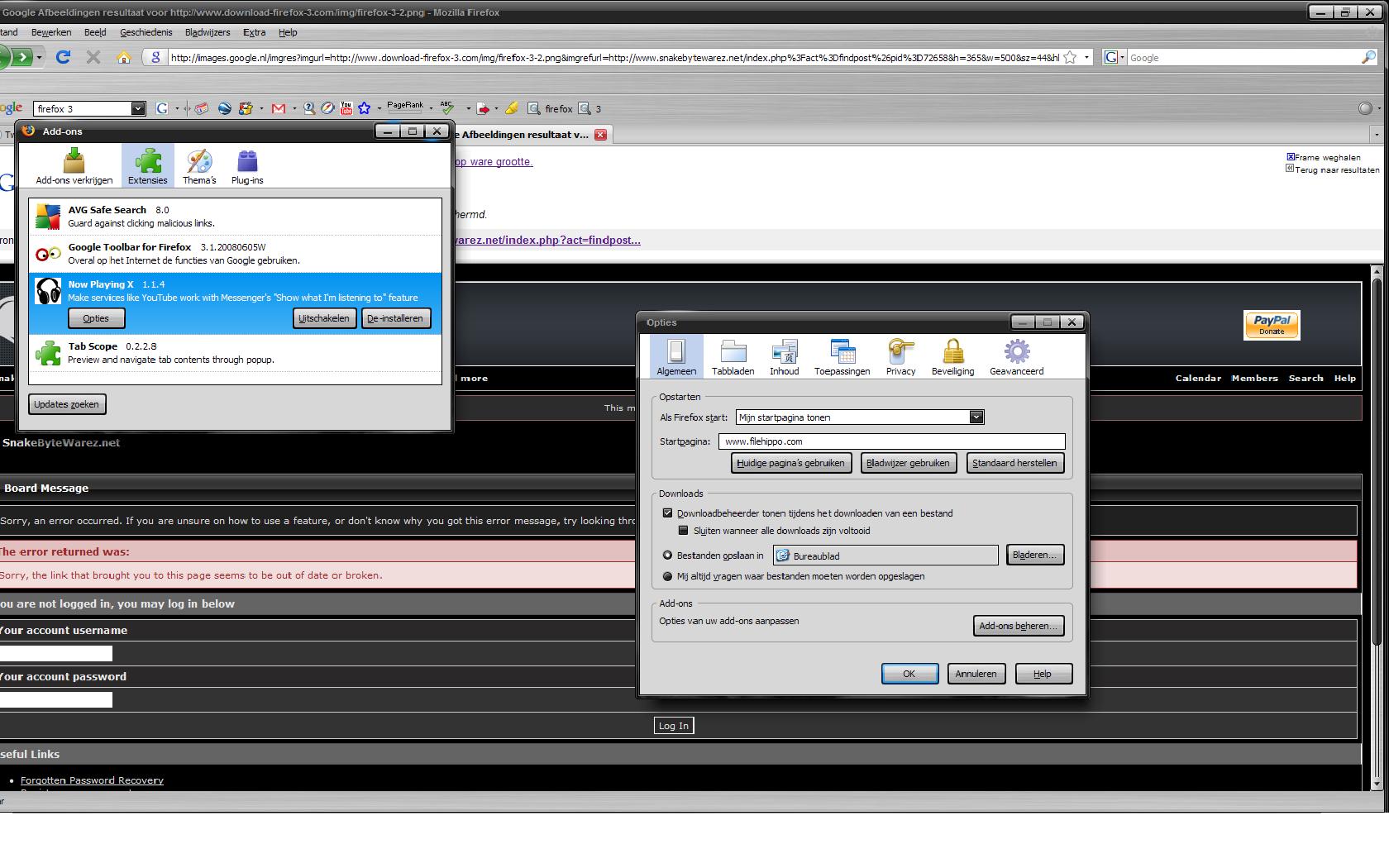The image size is (1389, 868).
Task: Open the back/forward history dropdown arrow
Action: (x=39, y=58)
